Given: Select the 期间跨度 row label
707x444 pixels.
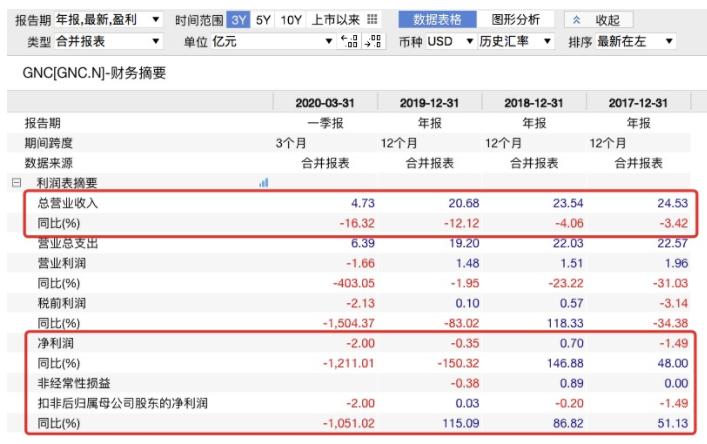Looking at the screenshot, I should tap(48, 143).
